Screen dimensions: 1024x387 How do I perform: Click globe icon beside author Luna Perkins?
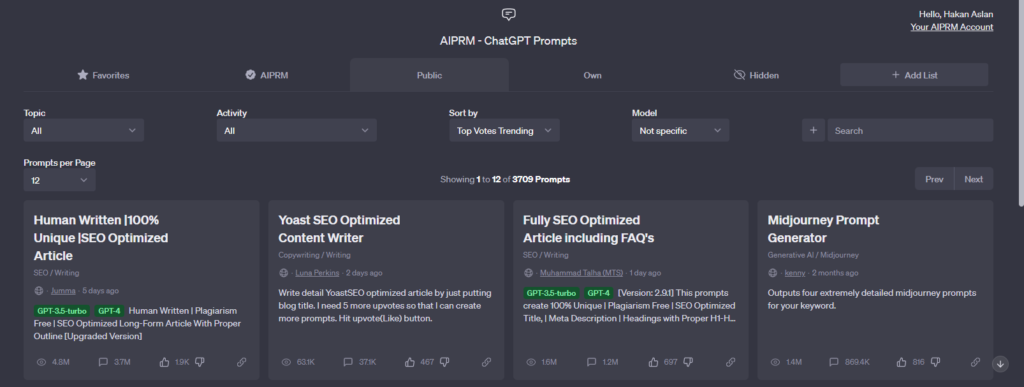283,273
